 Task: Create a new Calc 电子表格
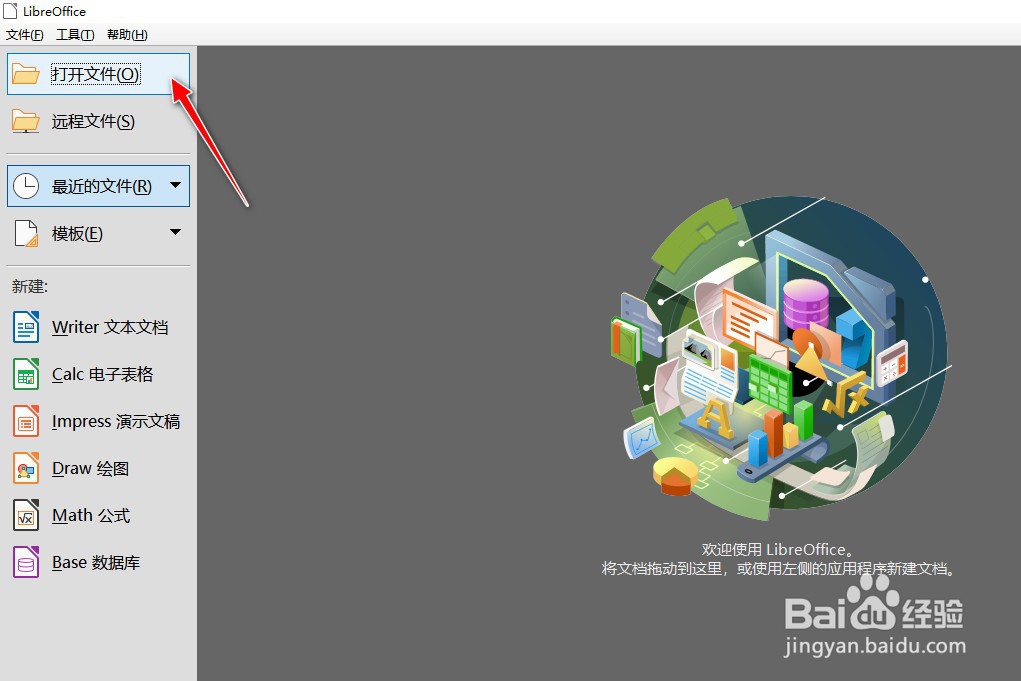tap(98, 374)
